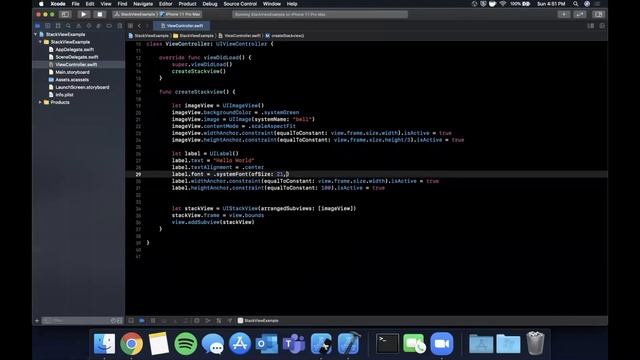Click Simulate Location arrow in debug bar
Viewport: 640px width, 360px height.
click(230, 321)
